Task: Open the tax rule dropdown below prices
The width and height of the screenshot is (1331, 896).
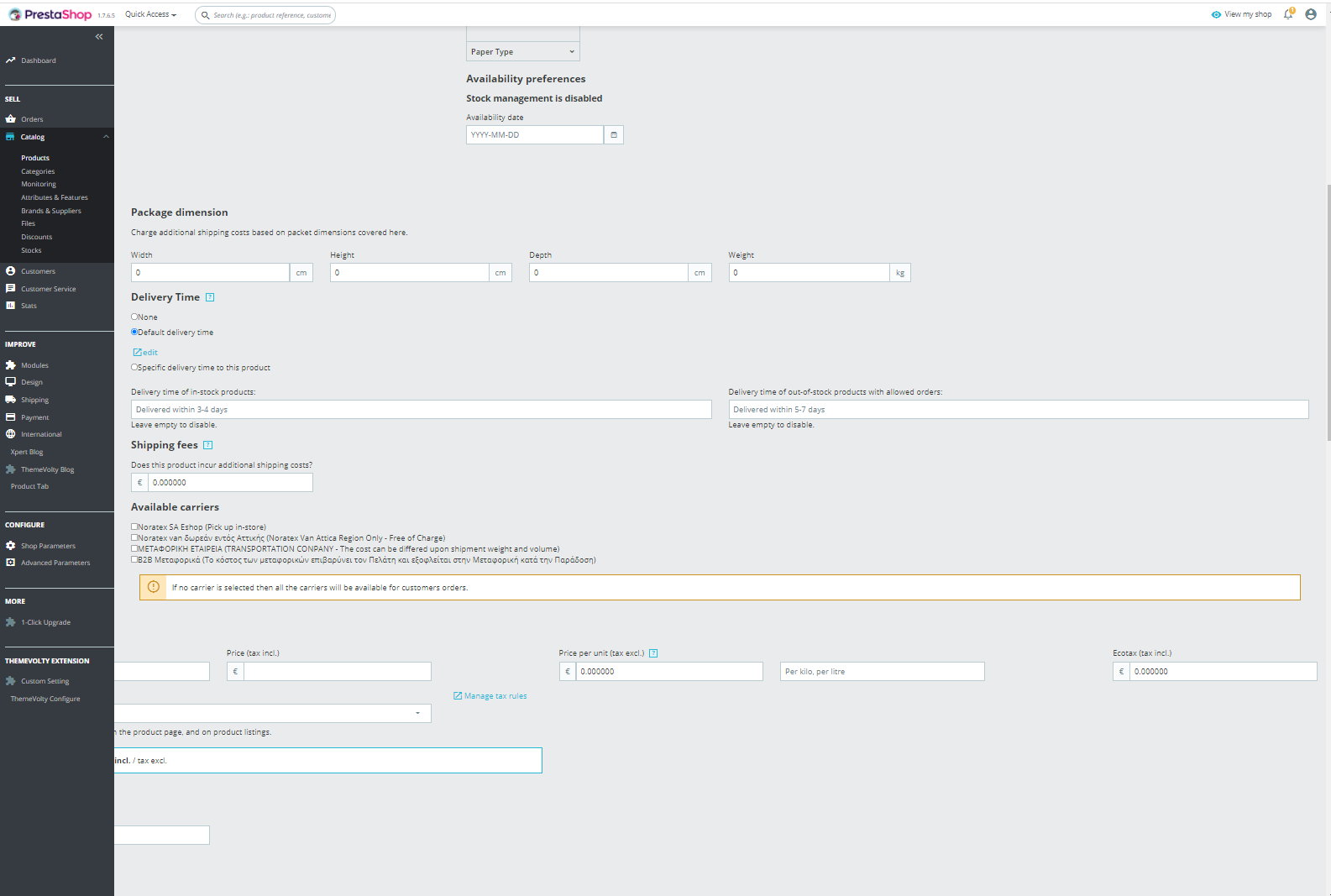Action: 273,713
